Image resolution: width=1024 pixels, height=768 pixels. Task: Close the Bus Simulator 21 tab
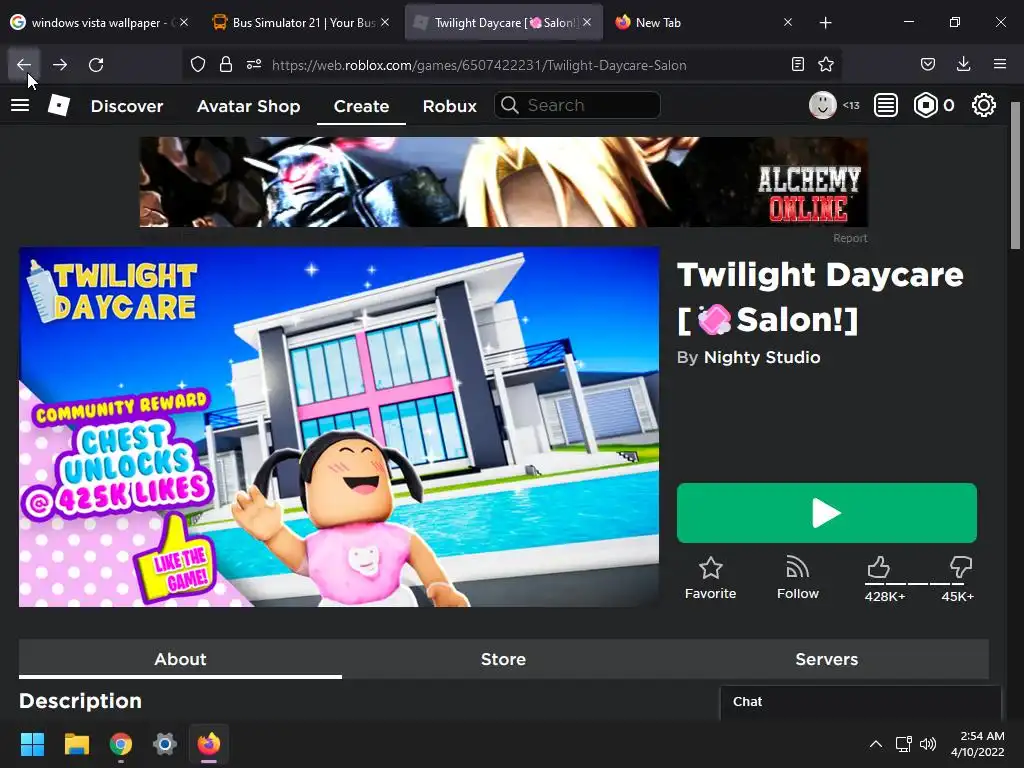[x=385, y=22]
